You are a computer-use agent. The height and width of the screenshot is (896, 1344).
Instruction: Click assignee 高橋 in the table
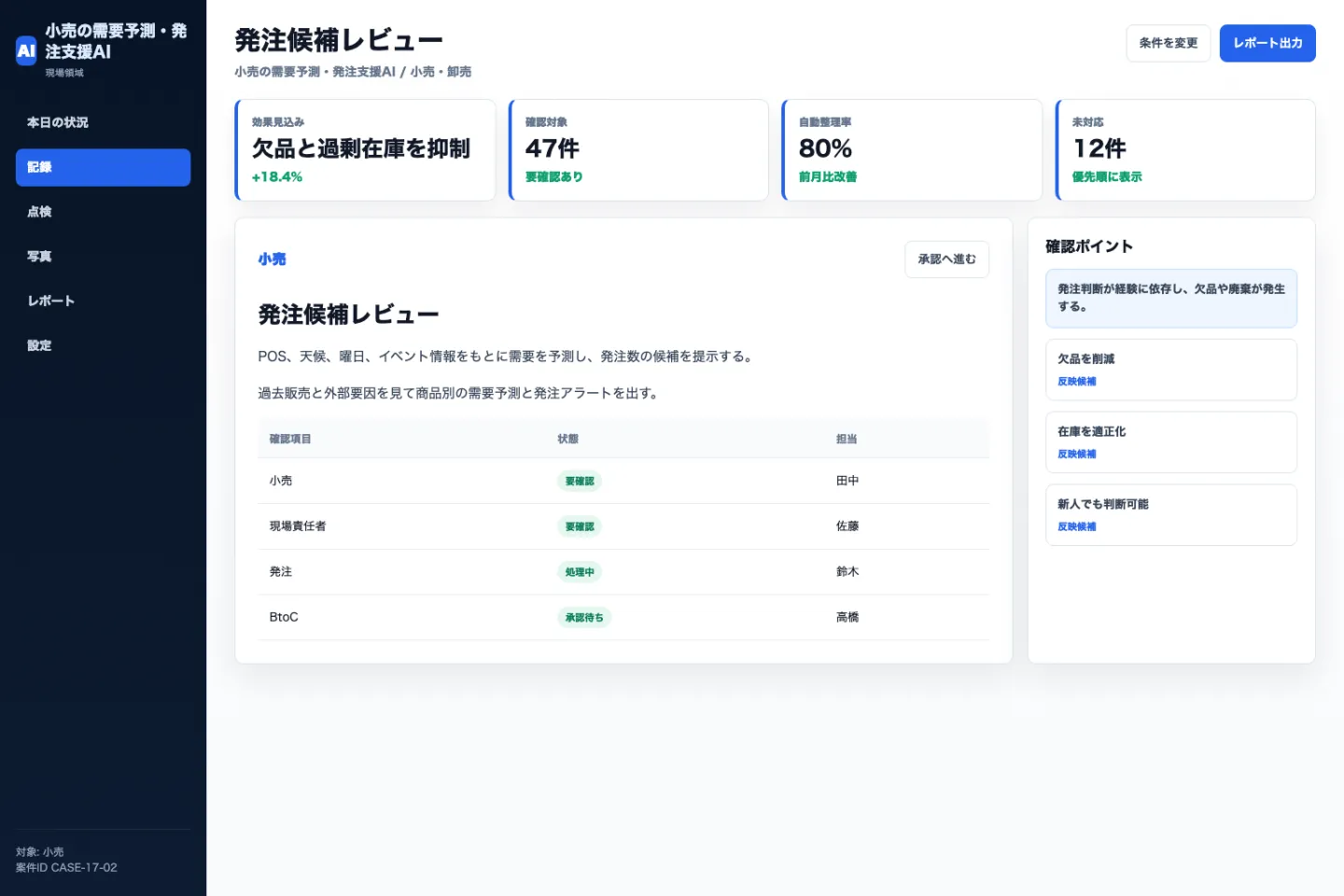pos(847,617)
